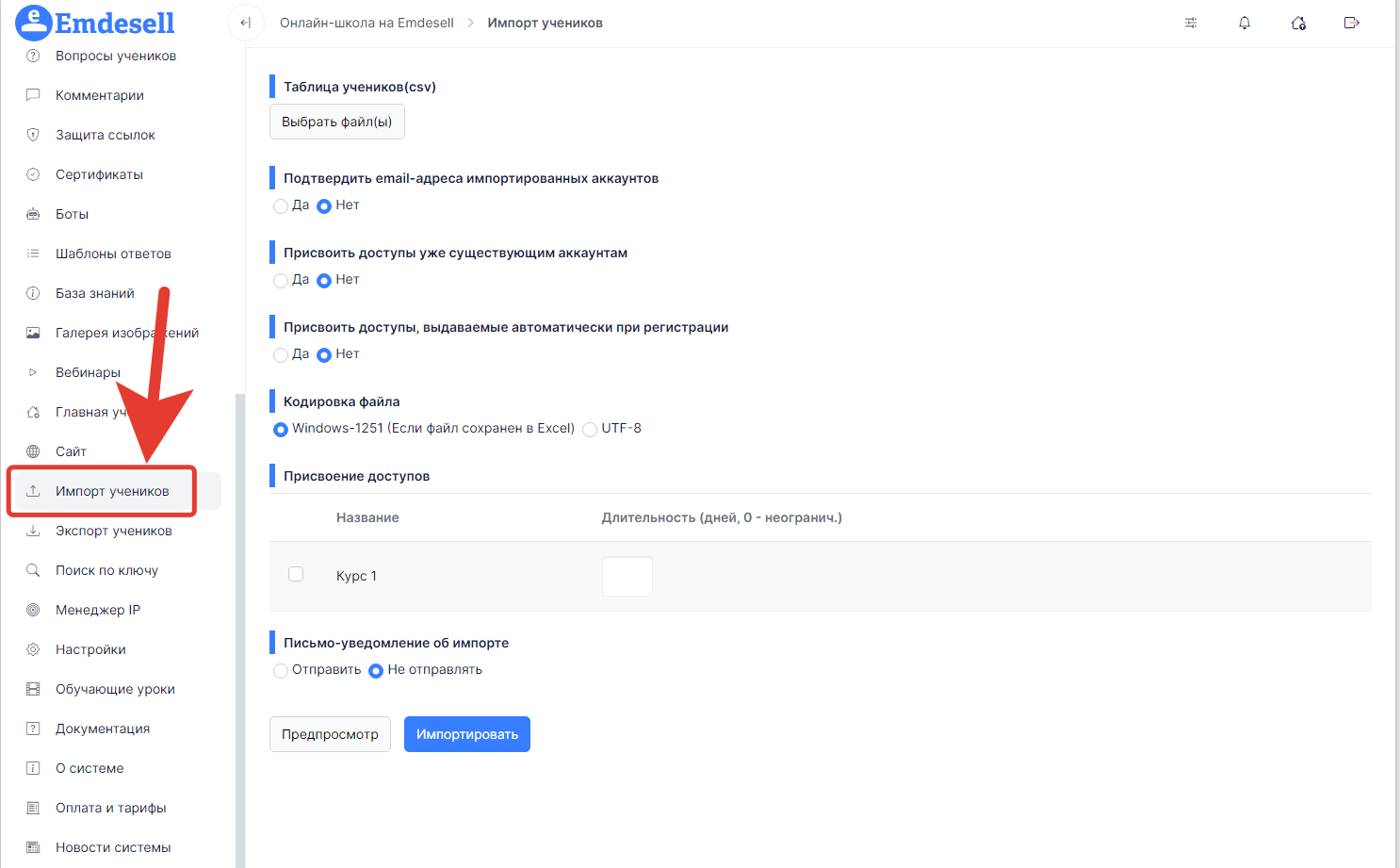
Task: Click the logout icon in top bar
Action: pos(1352,23)
